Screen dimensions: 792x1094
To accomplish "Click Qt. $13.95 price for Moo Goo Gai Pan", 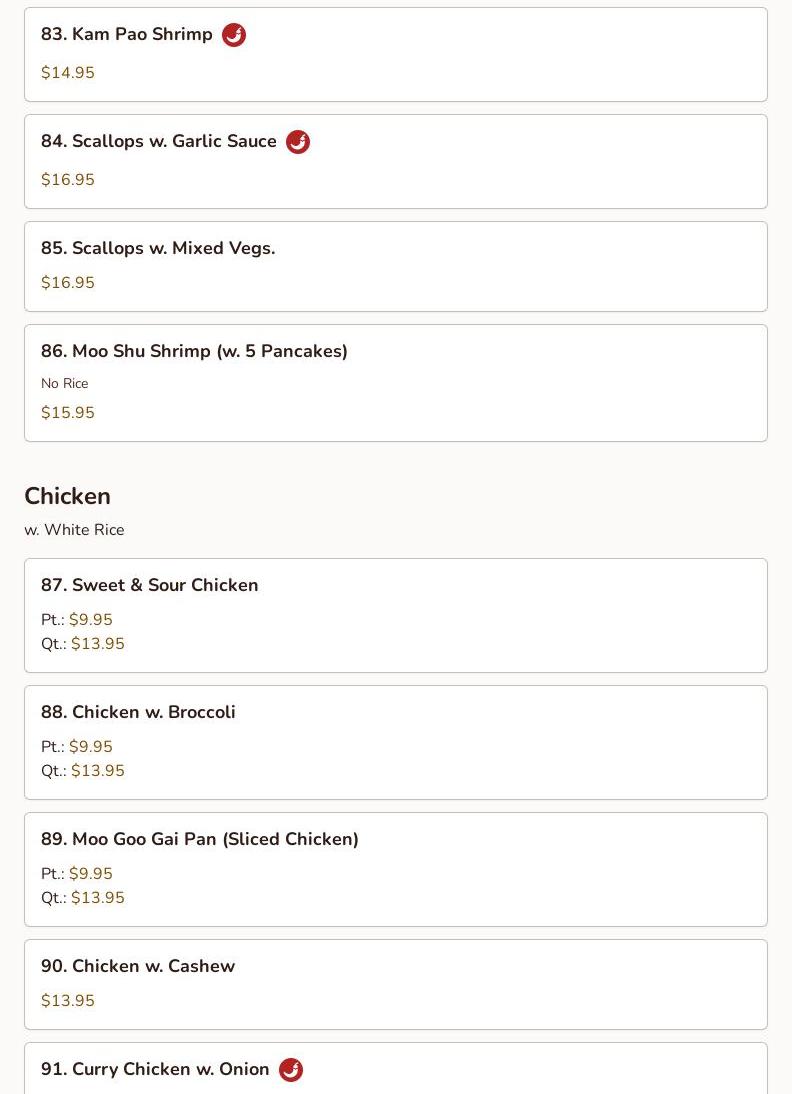I will (x=97, y=898).
